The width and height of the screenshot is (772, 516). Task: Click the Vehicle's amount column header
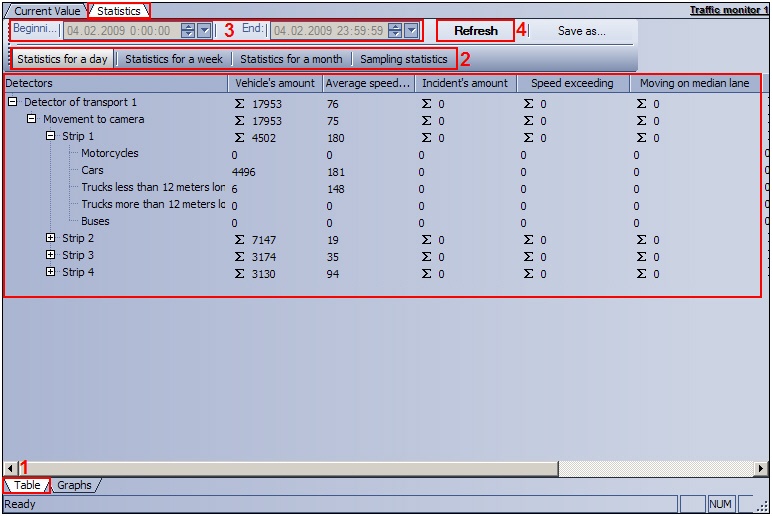coord(274,83)
